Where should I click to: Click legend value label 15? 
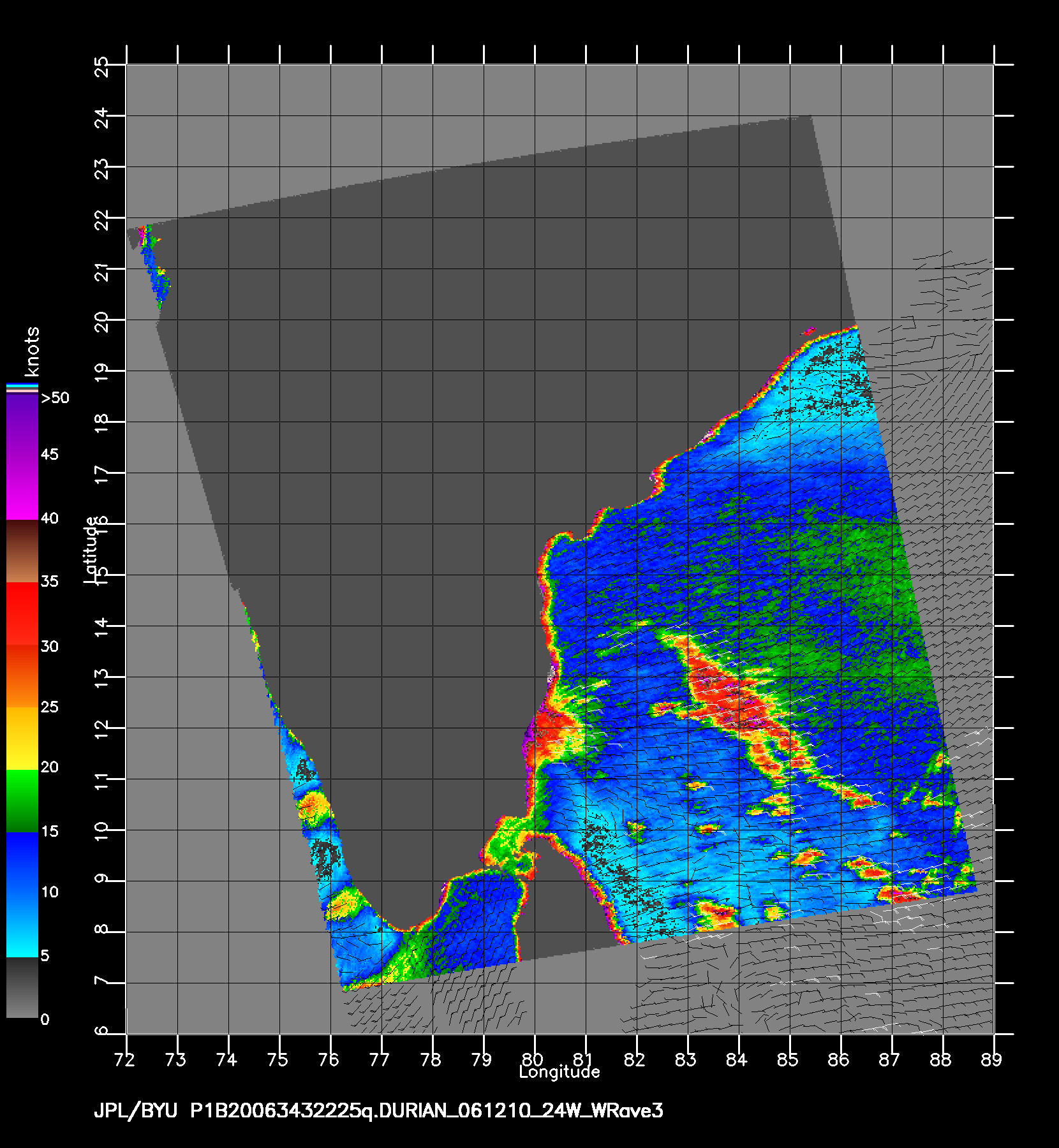pyautogui.click(x=50, y=832)
